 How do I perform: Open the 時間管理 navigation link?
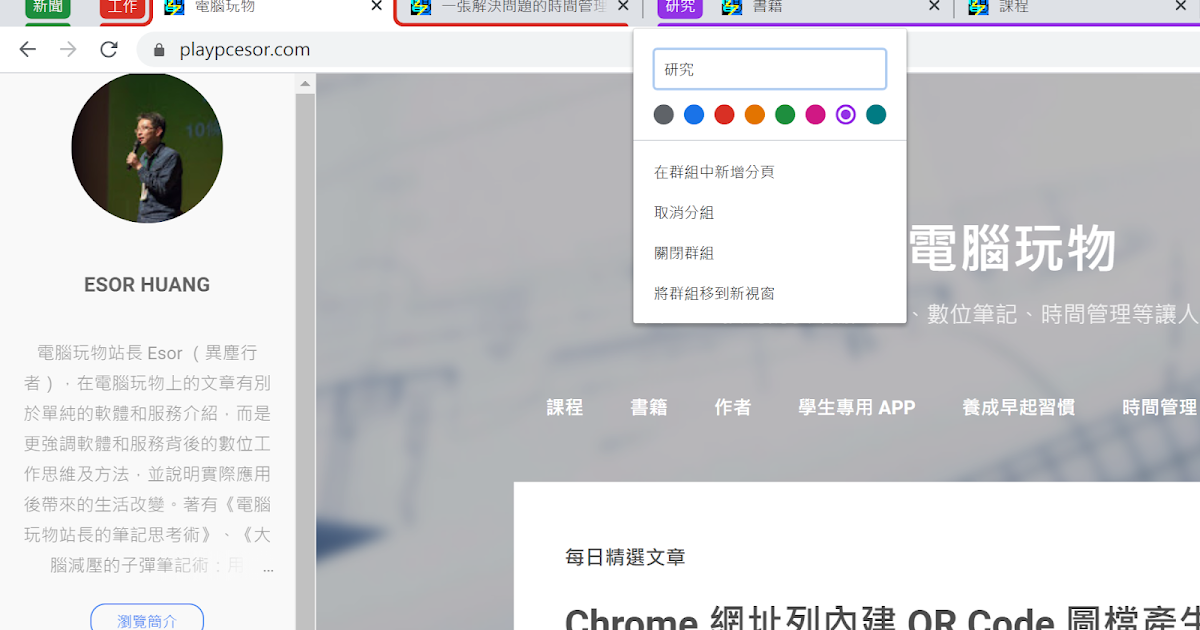[1160, 407]
